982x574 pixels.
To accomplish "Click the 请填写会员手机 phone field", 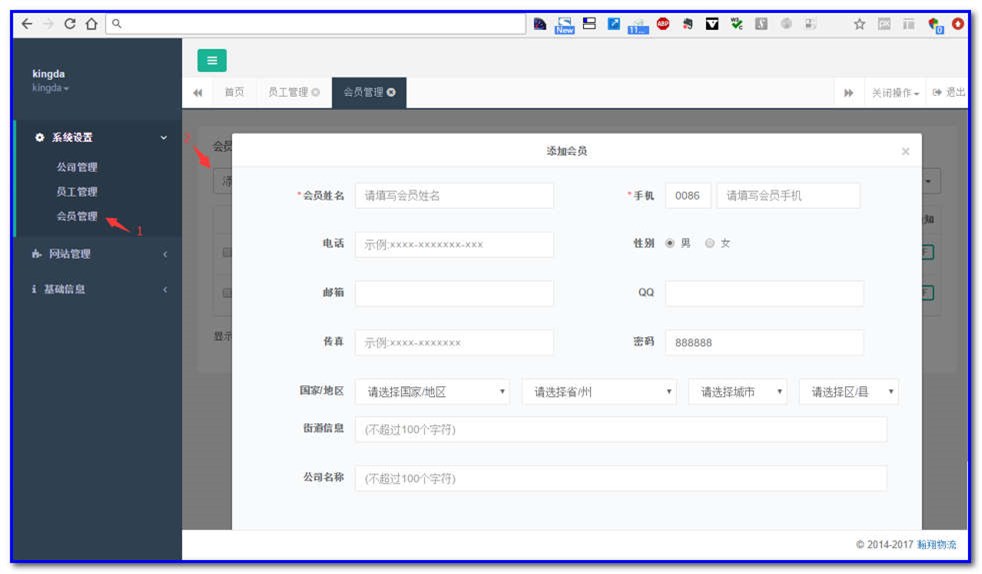I will (x=788, y=196).
